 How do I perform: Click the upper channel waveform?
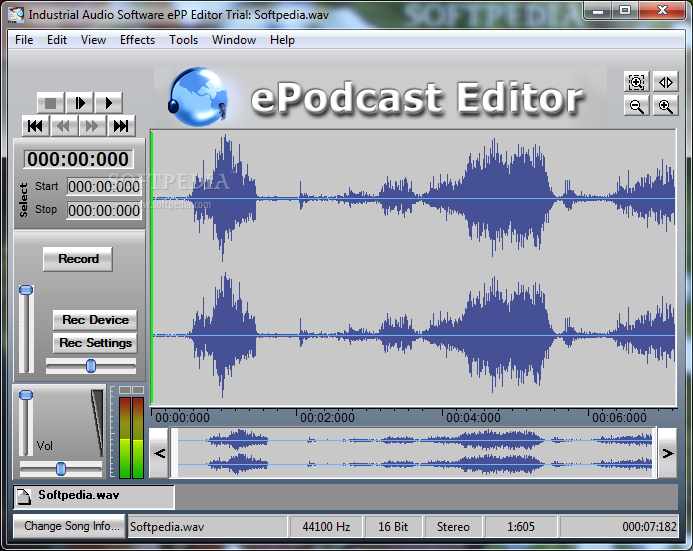414,199
